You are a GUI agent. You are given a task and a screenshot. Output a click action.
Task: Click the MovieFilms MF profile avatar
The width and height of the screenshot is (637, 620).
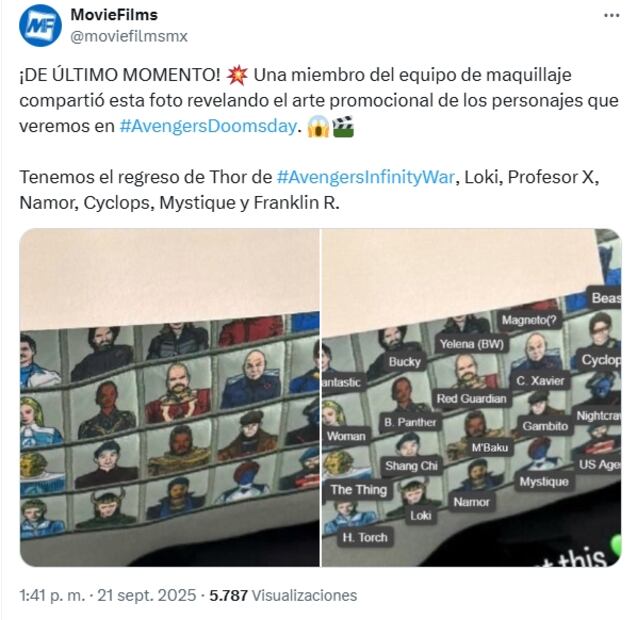(40, 25)
